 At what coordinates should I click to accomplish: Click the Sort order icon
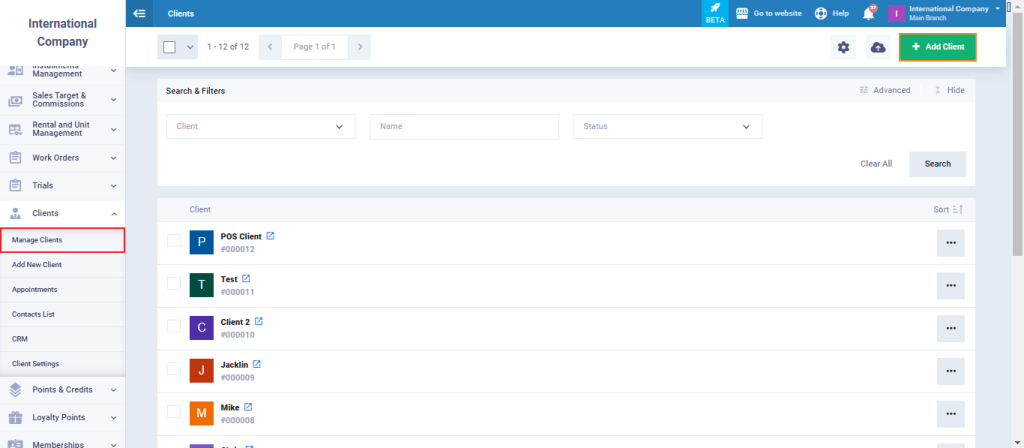pos(958,210)
